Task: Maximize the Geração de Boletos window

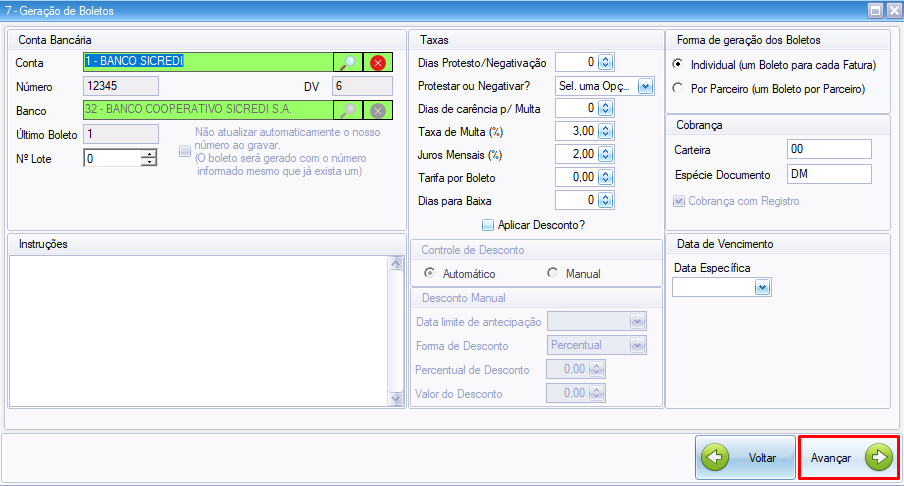Action: pyautogui.click(x=875, y=11)
